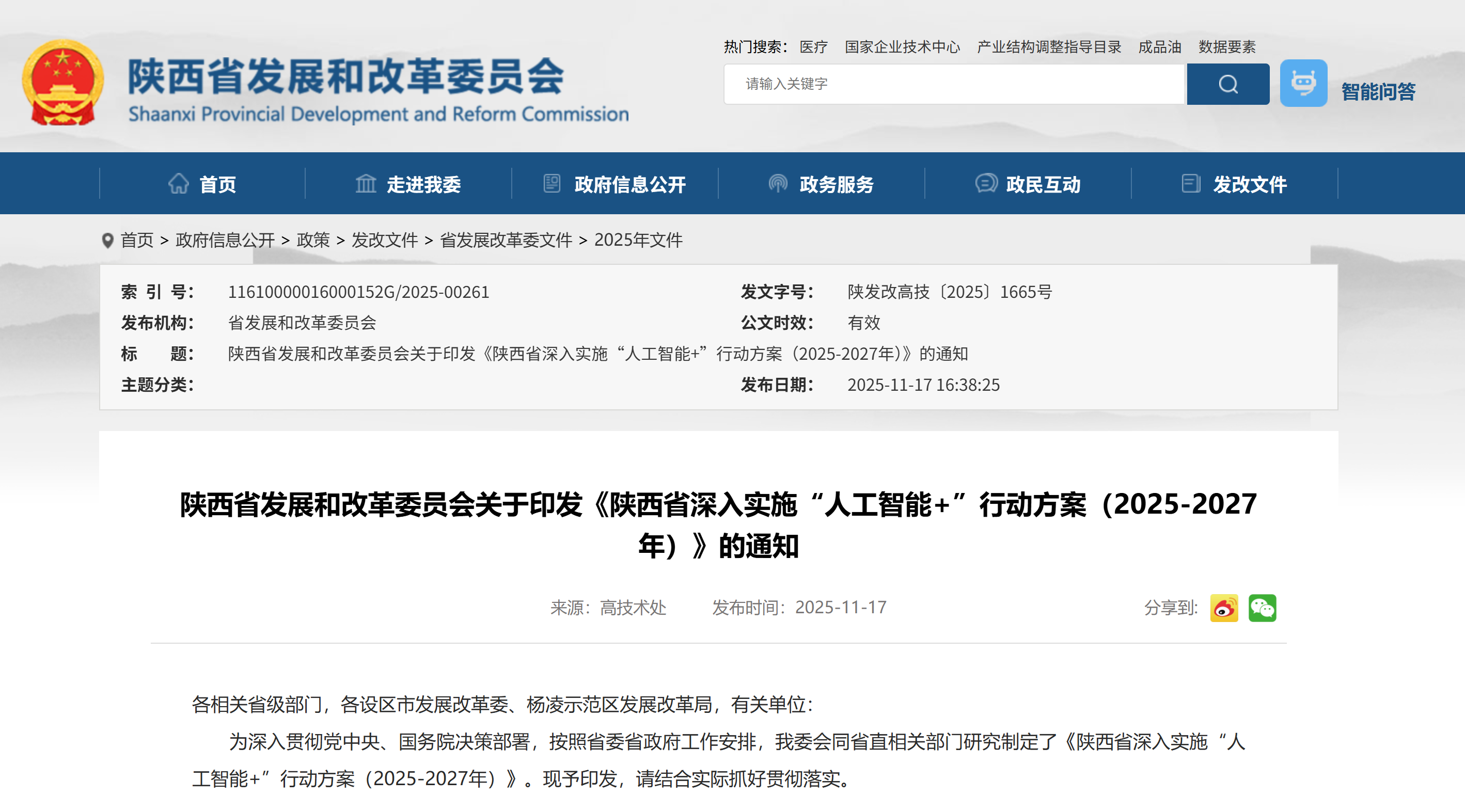This screenshot has width=1465, height=812.
Task: Search hot keyword 医疗
Action: pyautogui.click(x=813, y=46)
